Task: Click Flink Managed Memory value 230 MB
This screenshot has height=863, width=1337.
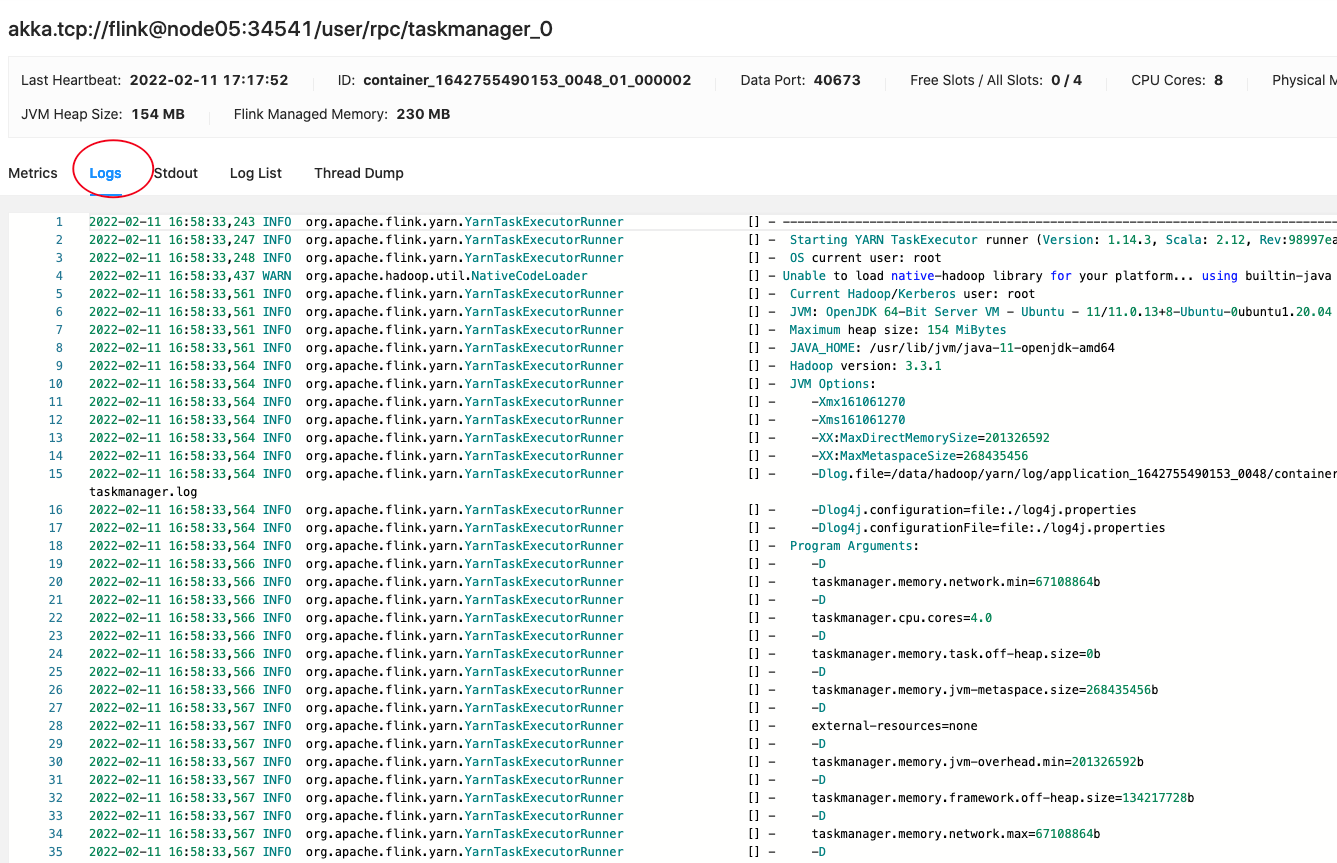Action: (x=423, y=114)
